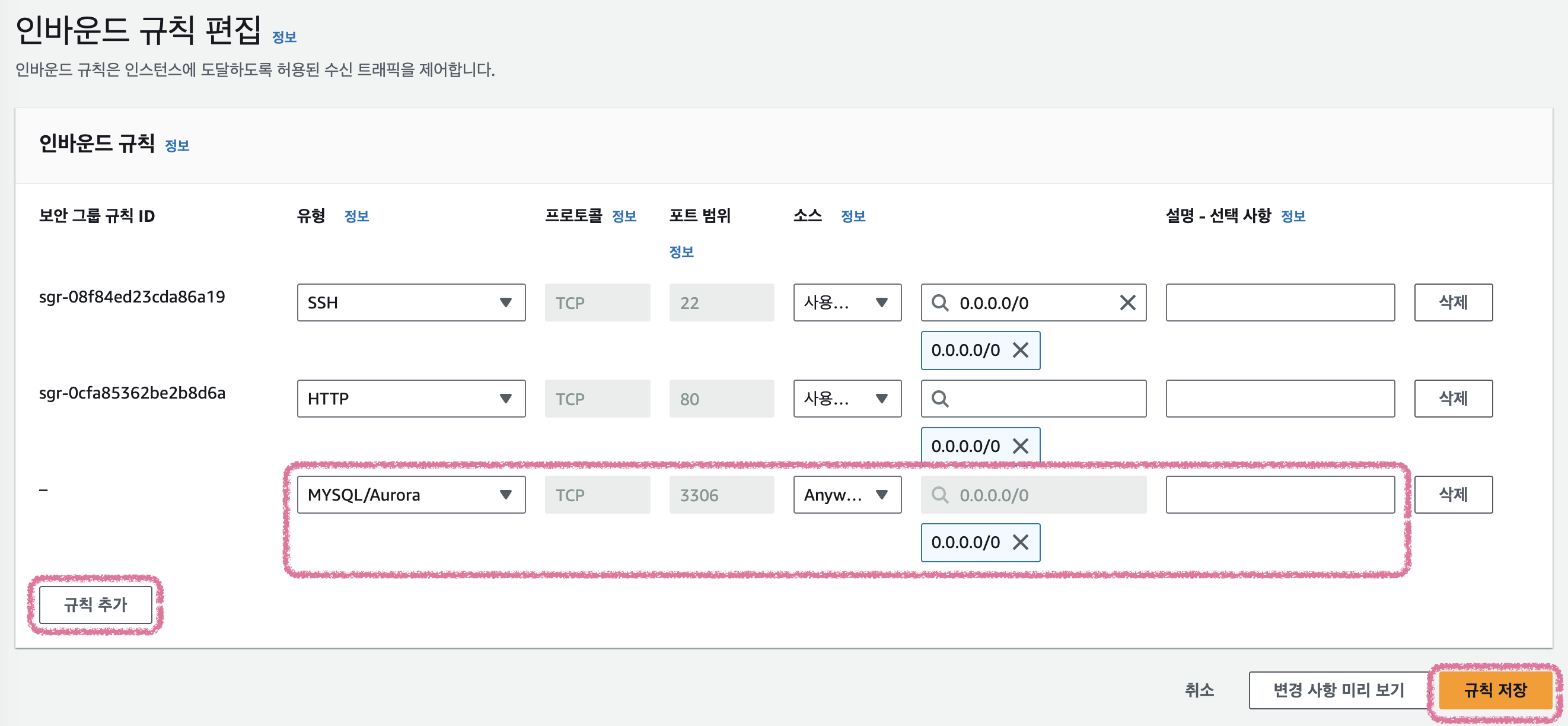Image resolution: width=1568 pixels, height=726 pixels.
Task: Delete the MYSQL/Aurora rule with 삭제
Action: (x=1452, y=495)
